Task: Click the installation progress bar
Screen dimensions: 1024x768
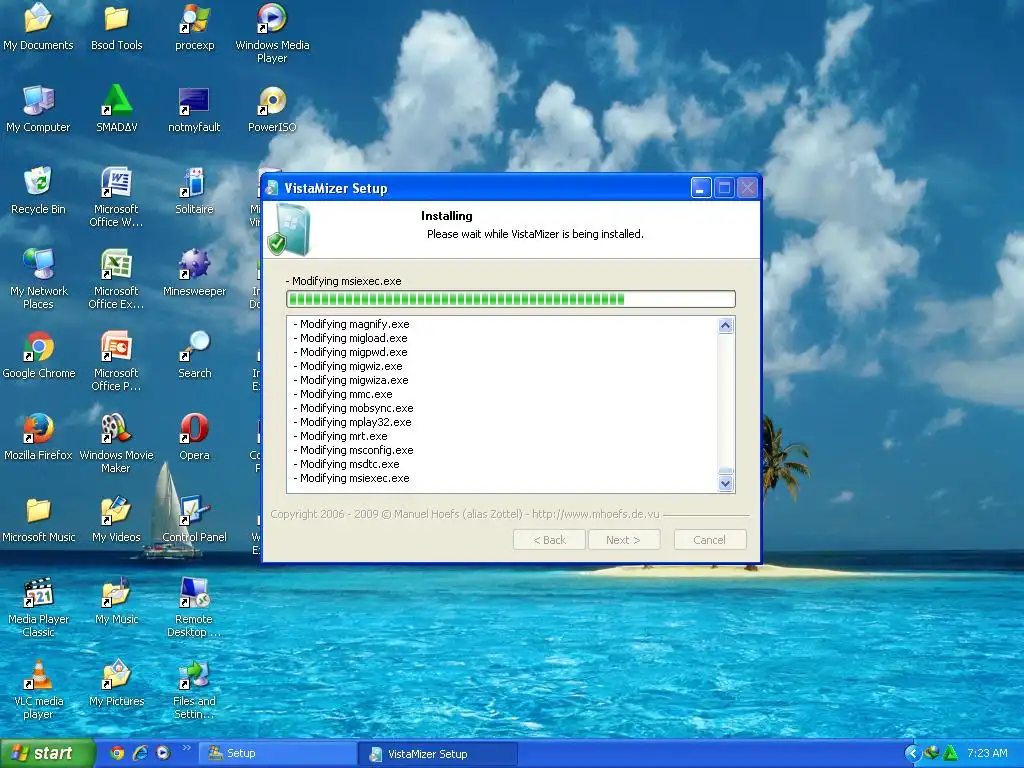Action: tap(511, 299)
